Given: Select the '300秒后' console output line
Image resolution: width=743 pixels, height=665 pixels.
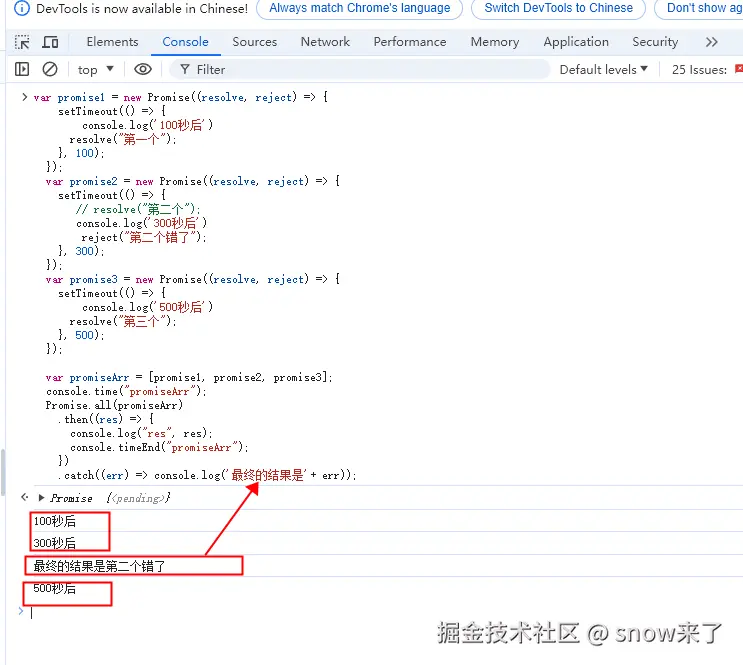Looking at the screenshot, I should (54, 543).
